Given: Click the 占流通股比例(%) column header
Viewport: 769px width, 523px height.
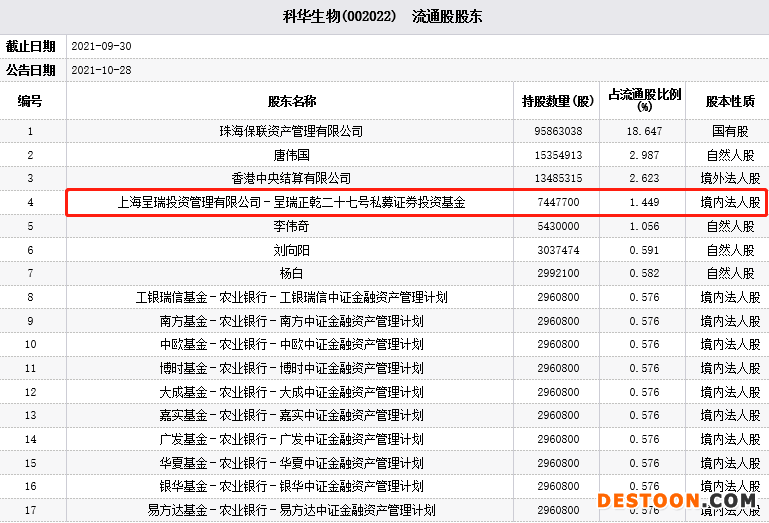Looking at the screenshot, I should click(x=644, y=99).
